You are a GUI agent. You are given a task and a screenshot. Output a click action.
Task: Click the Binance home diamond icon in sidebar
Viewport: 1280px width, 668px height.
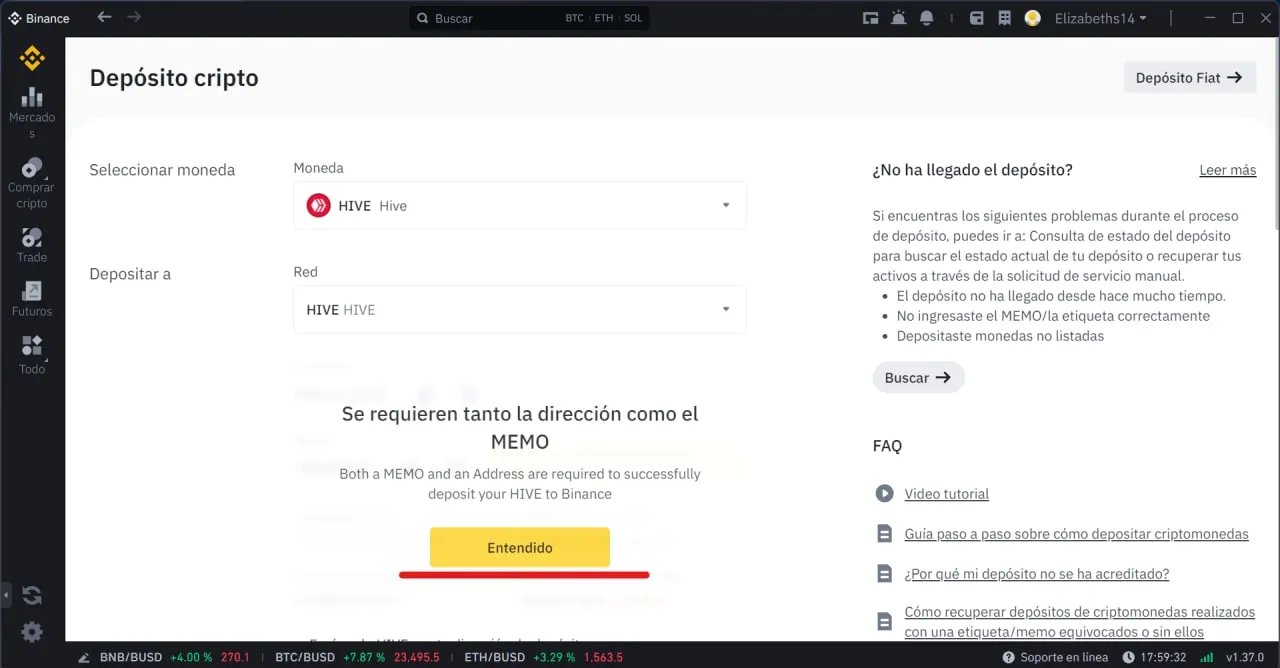click(32, 59)
